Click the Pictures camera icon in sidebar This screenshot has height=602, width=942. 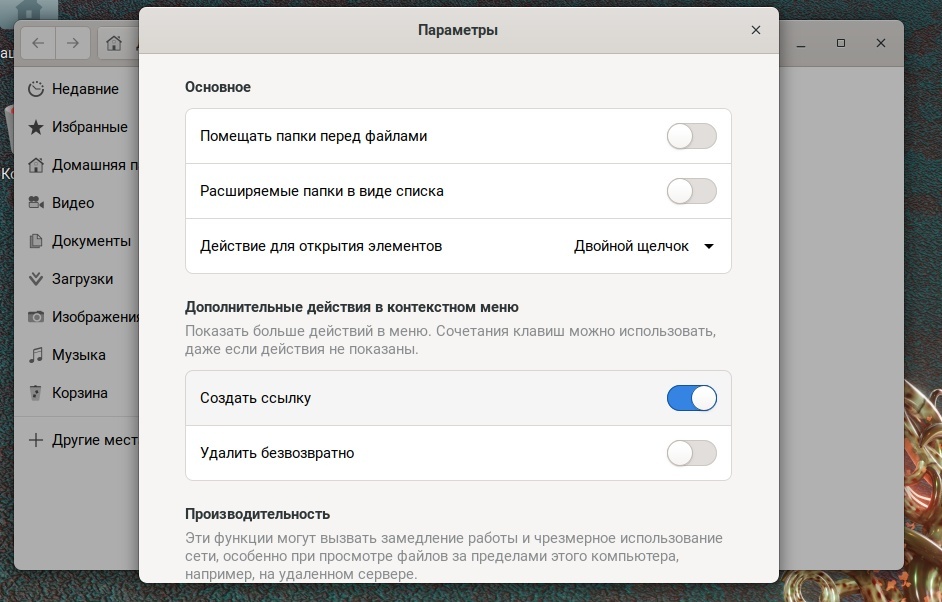(x=36, y=317)
